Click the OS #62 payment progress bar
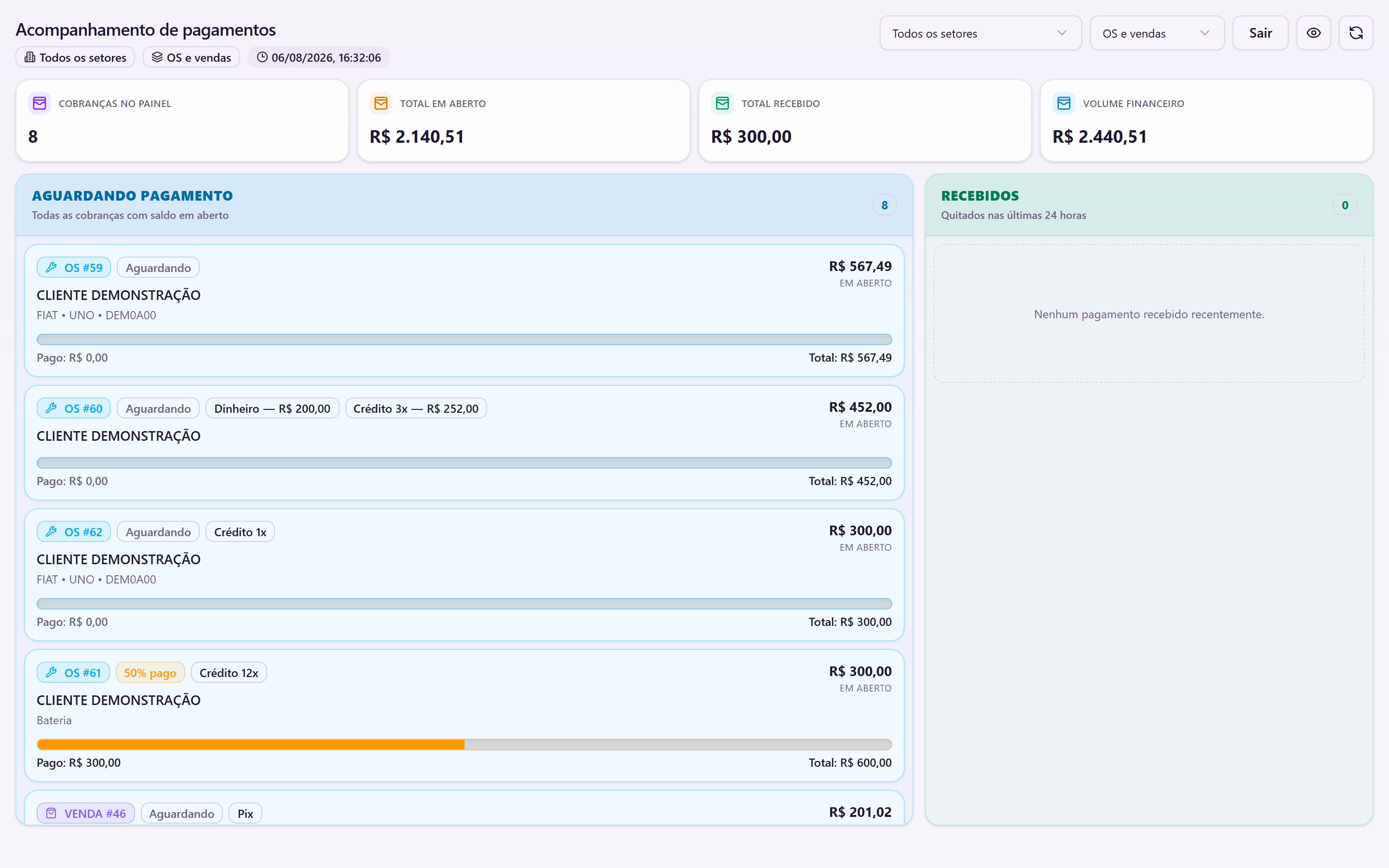 (464, 603)
